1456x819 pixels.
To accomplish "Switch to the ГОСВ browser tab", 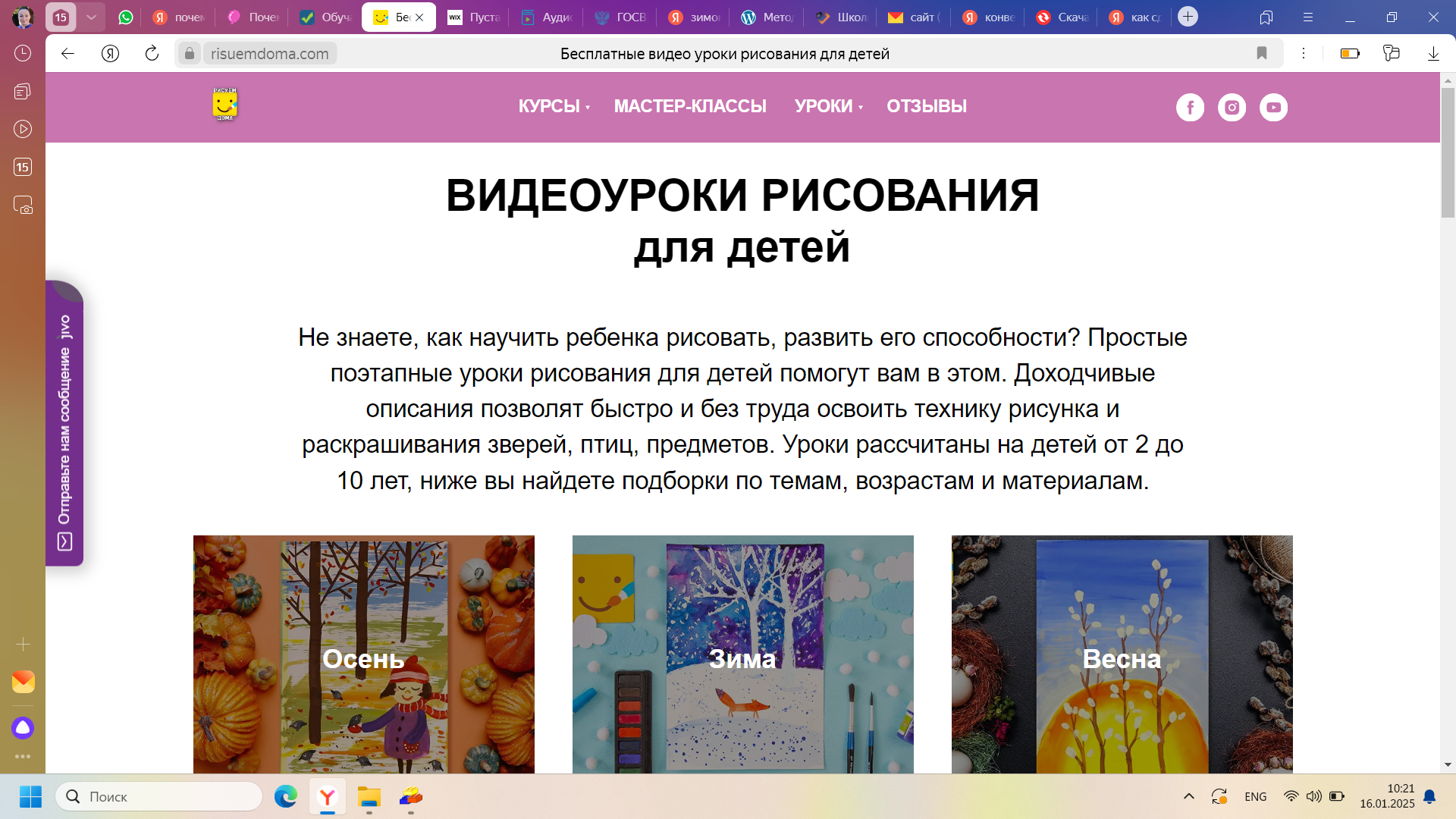I will click(x=621, y=17).
